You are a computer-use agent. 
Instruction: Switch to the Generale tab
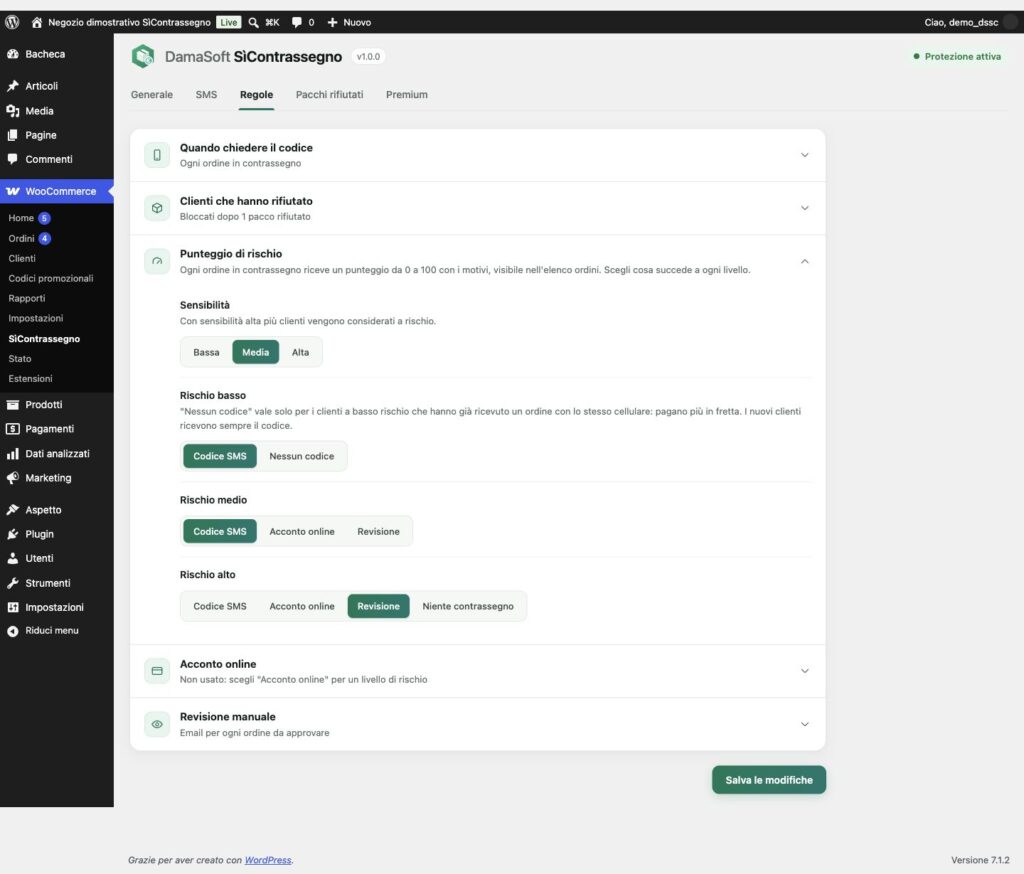coord(152,95)
